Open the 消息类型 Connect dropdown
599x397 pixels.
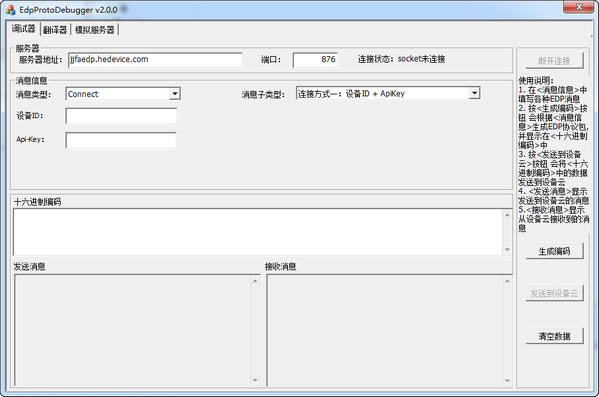123,94
